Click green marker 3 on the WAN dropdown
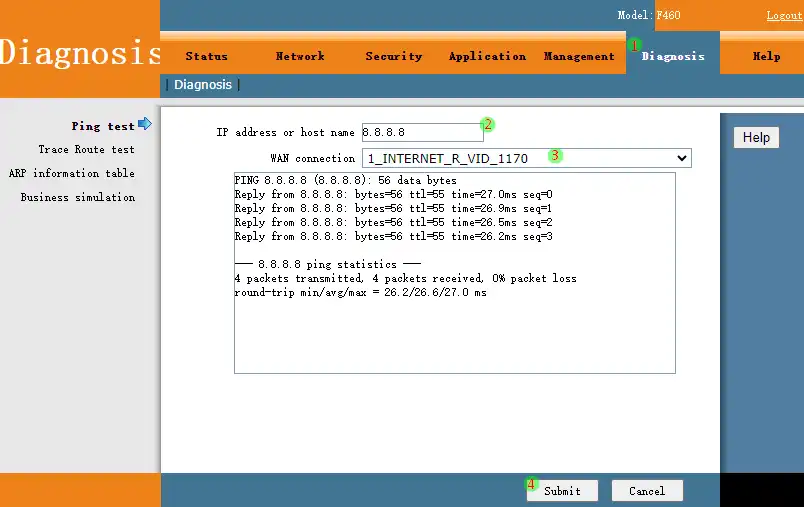Screen dimensions: 804x507 point(556,155)
